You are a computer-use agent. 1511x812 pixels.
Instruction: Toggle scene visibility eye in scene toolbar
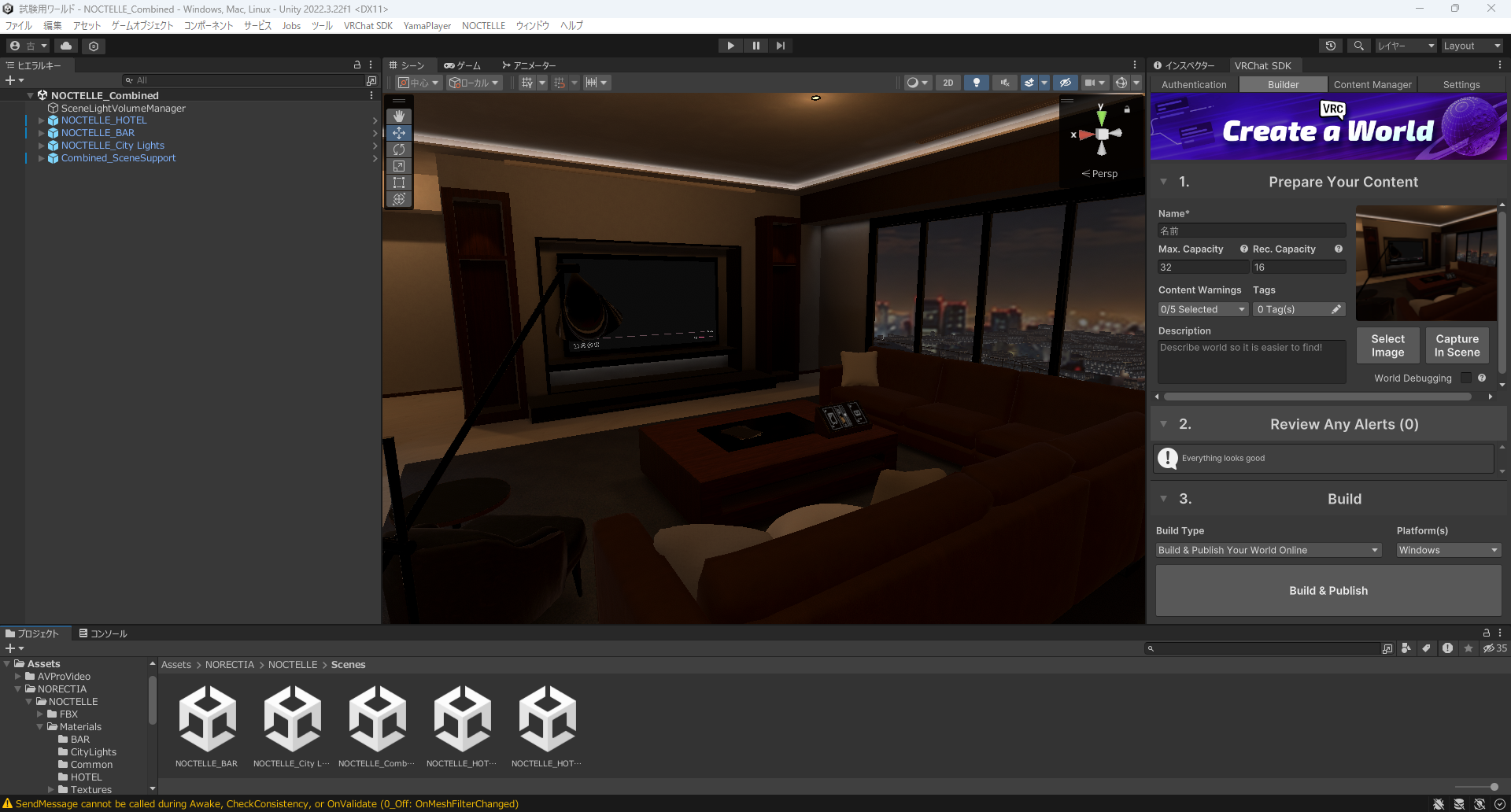pos(1066,83)
